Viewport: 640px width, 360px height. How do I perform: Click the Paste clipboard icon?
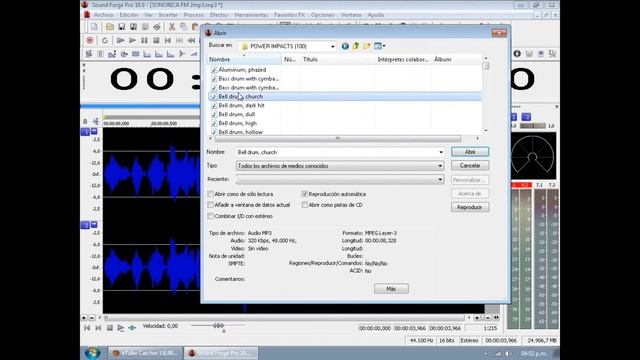pyautogui.click(x=195, y=27)
